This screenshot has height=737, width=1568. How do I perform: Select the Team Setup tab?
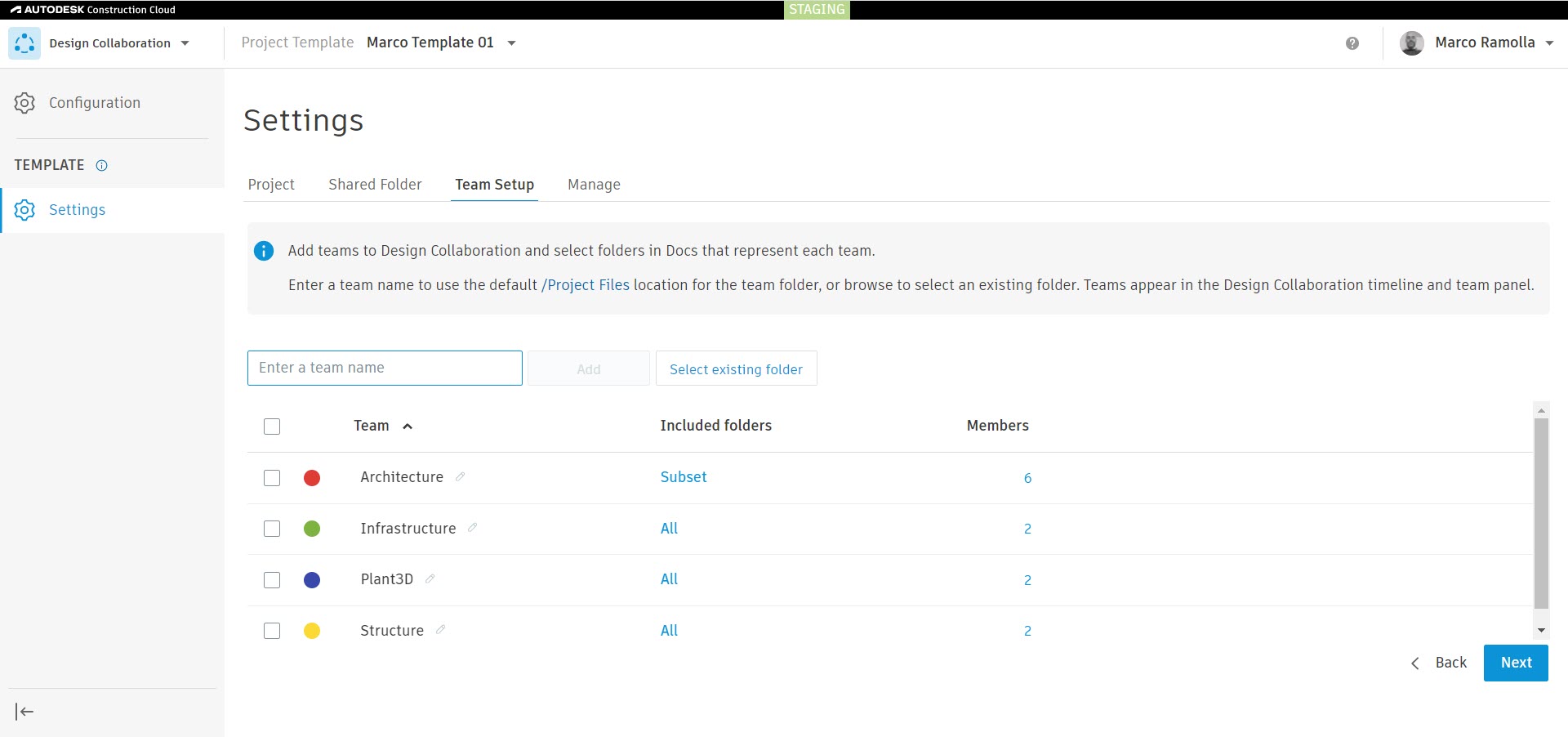tap(494, 185)
